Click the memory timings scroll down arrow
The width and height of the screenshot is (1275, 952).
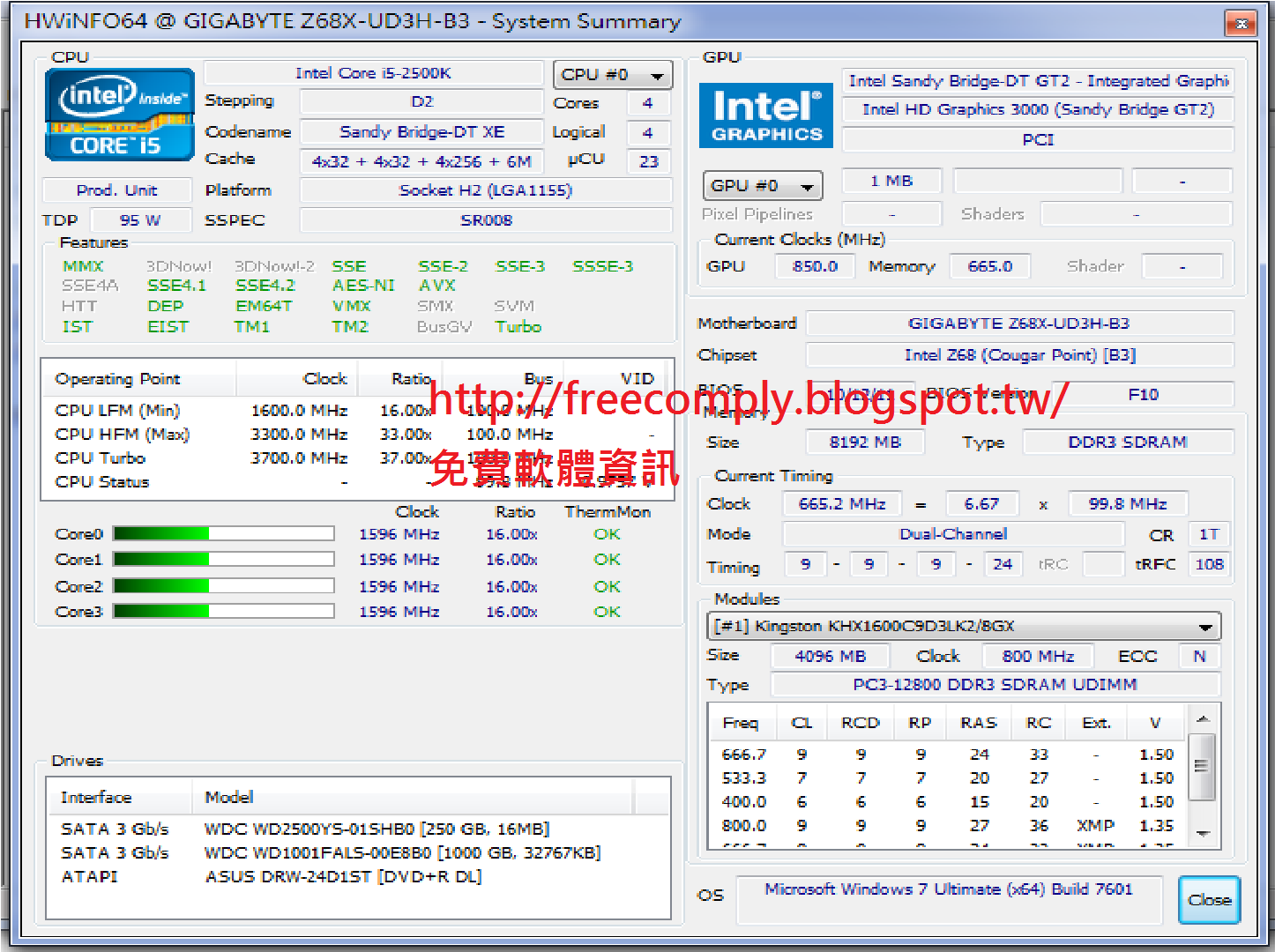click(x=1203, y=833)
